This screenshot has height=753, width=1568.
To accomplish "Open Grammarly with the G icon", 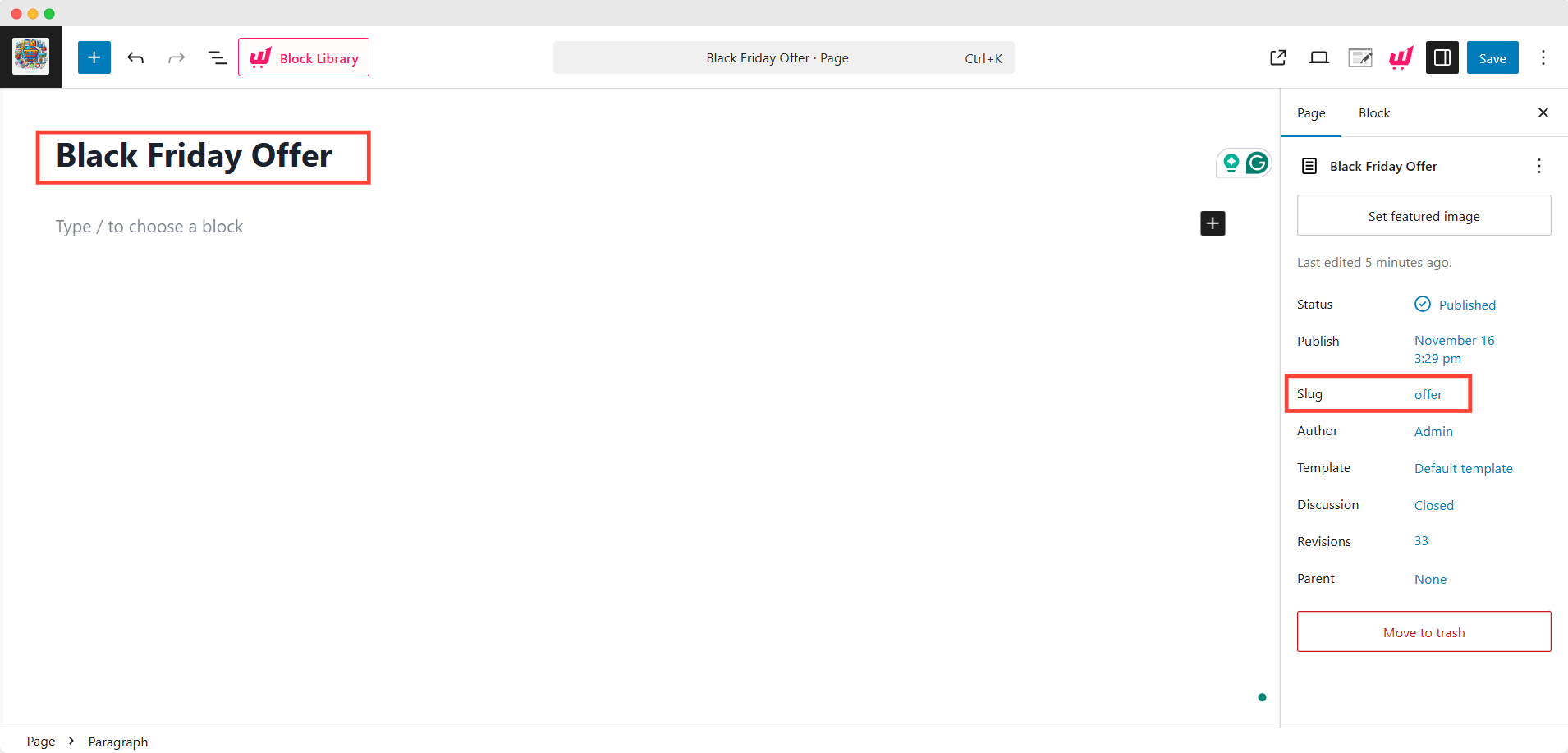I will click(x=1257, y=163).
